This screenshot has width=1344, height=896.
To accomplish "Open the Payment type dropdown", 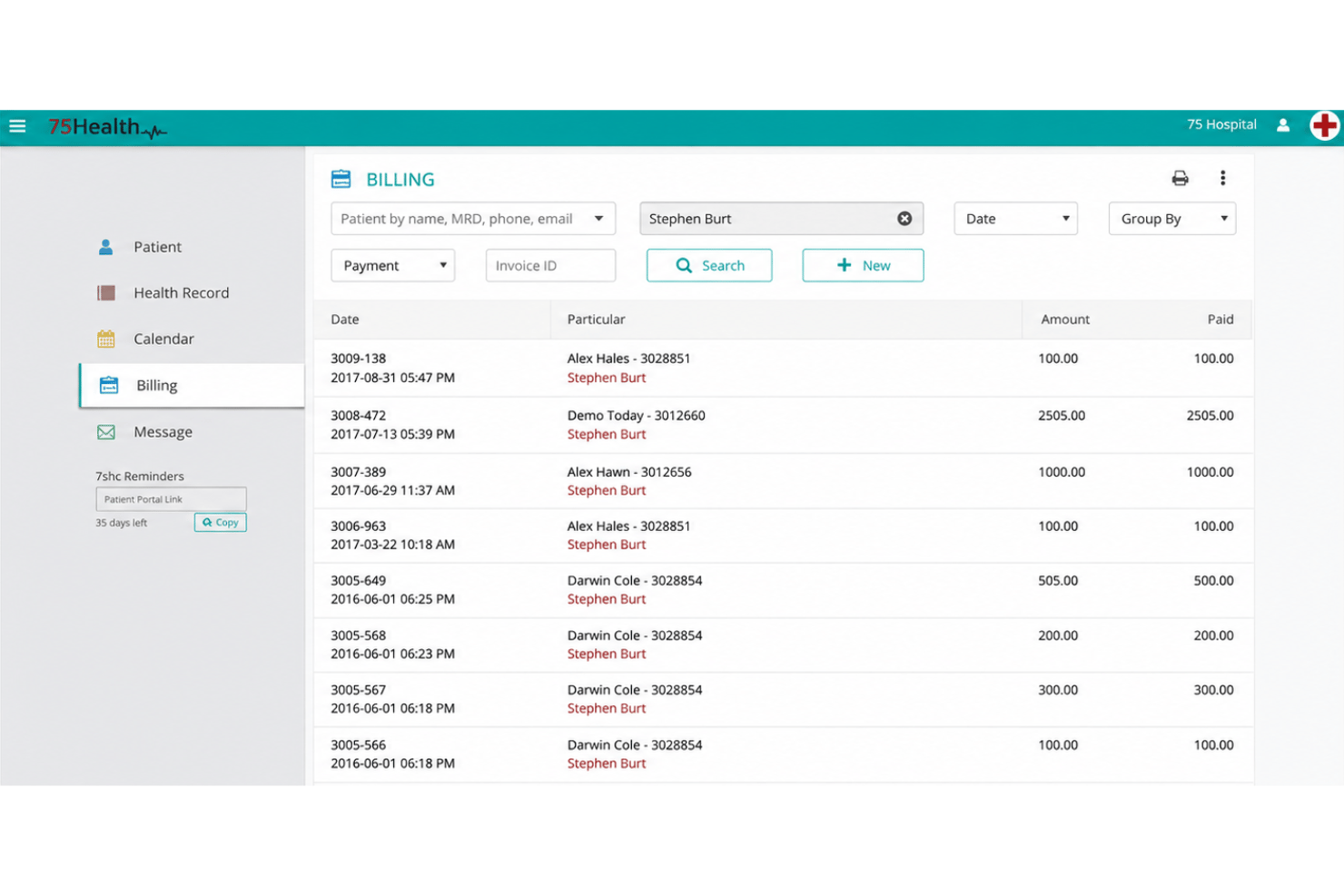I will (x=392, y=265).
